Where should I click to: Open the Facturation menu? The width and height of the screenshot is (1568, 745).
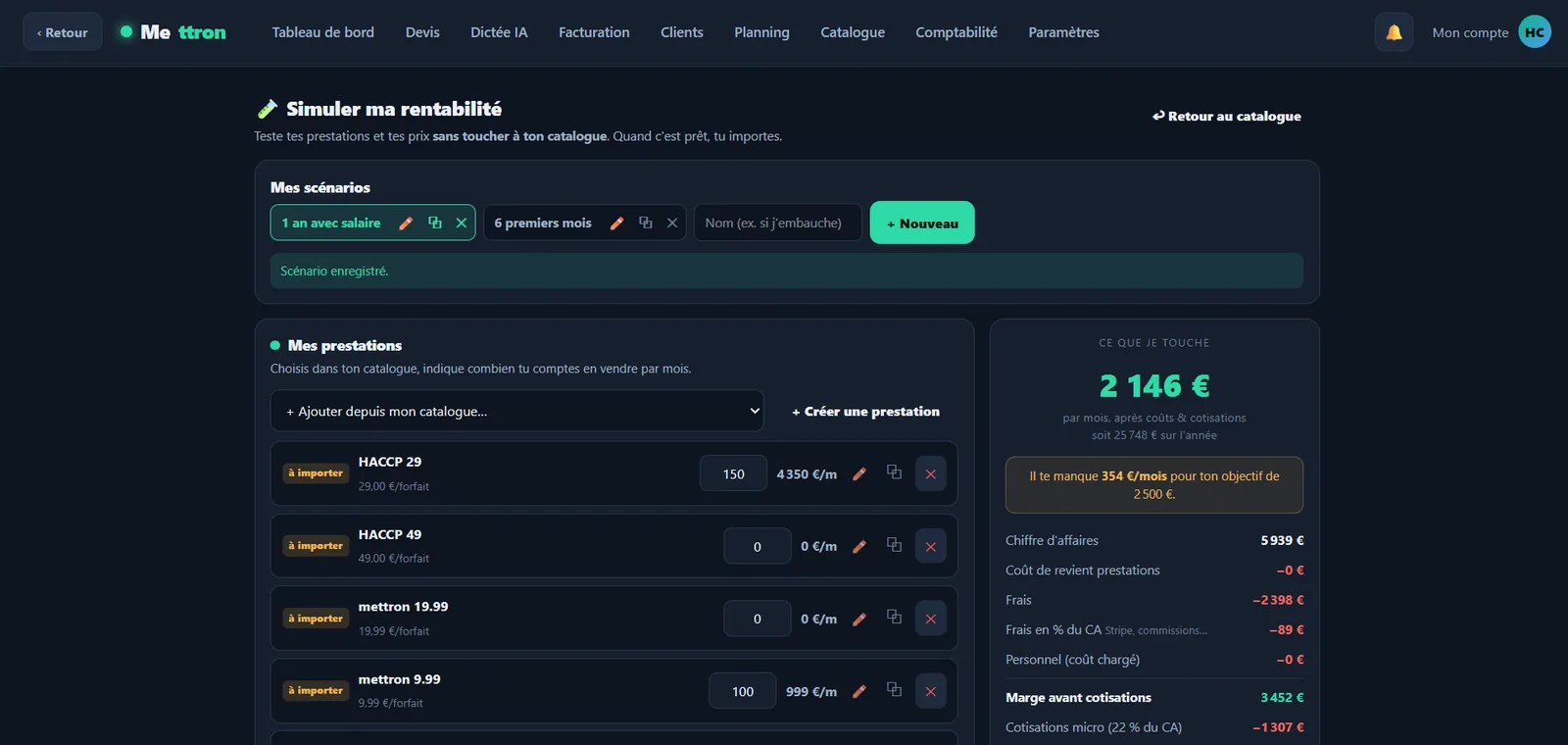coord(594,32)
